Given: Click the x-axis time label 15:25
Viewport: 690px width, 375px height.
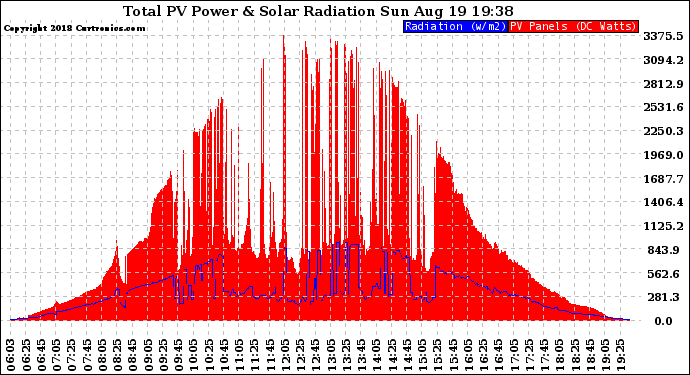Looking at the screenshot, I should coord(437,355).
